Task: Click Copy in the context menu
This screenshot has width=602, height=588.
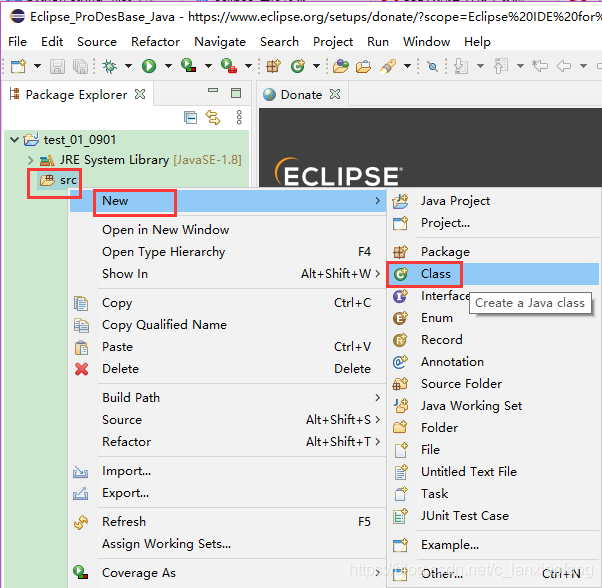Action: [227, 303]
